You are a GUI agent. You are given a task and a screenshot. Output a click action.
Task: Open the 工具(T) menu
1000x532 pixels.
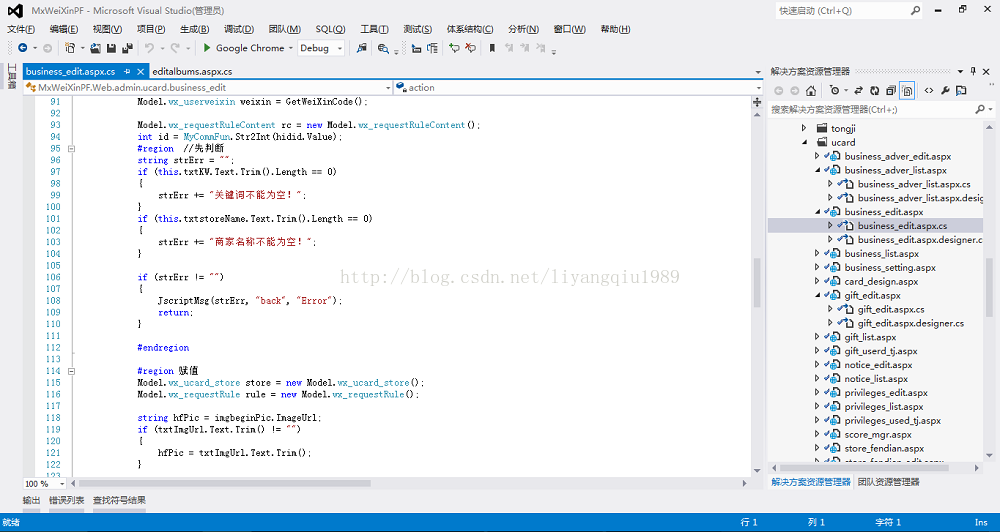(374, 29)
